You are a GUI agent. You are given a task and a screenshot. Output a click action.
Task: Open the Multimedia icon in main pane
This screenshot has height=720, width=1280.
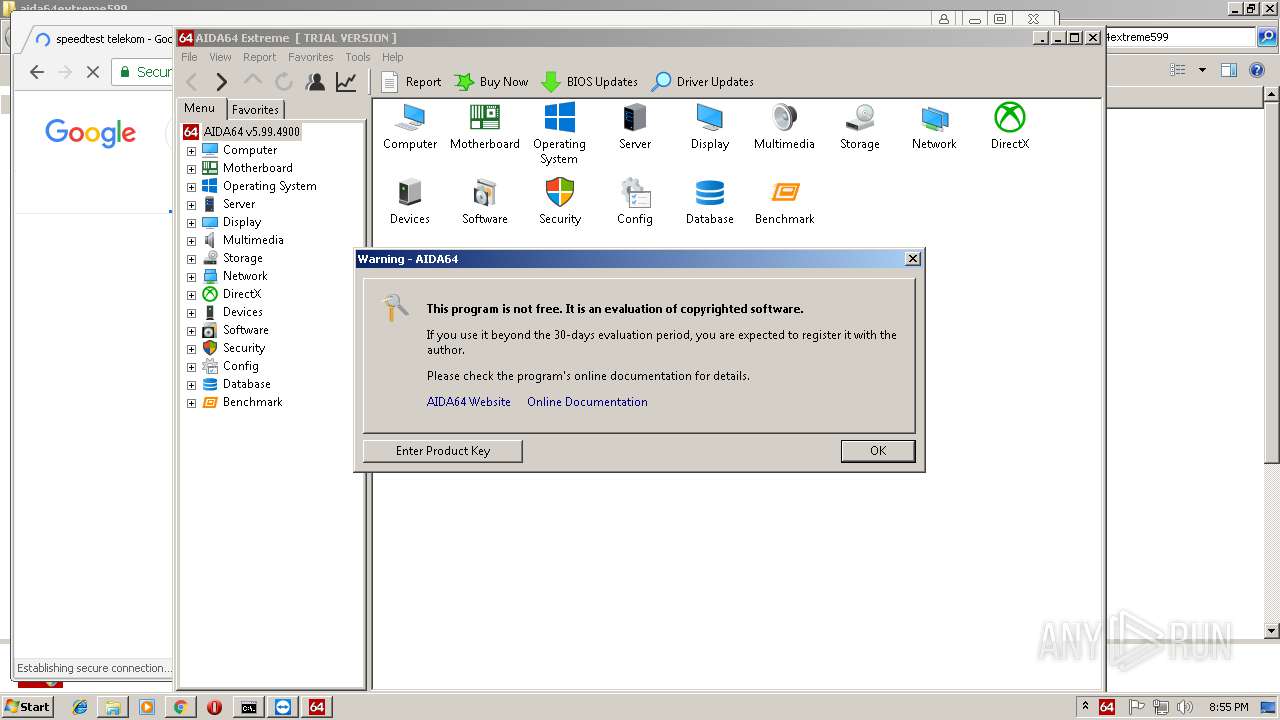click(784, 127)
